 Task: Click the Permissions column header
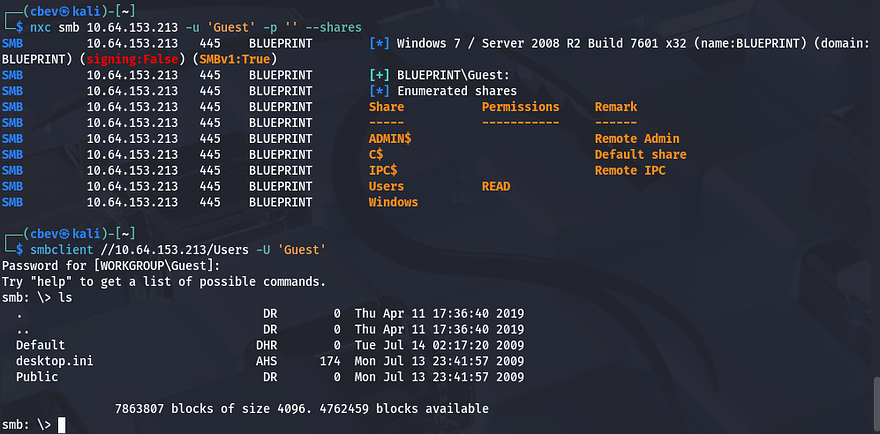520,107
